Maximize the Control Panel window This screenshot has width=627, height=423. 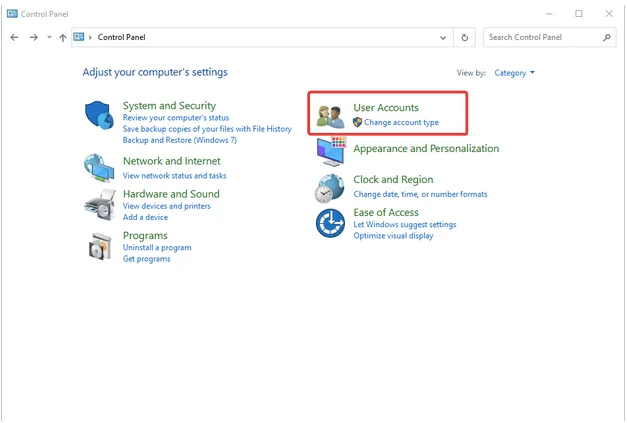coord(579,14)
